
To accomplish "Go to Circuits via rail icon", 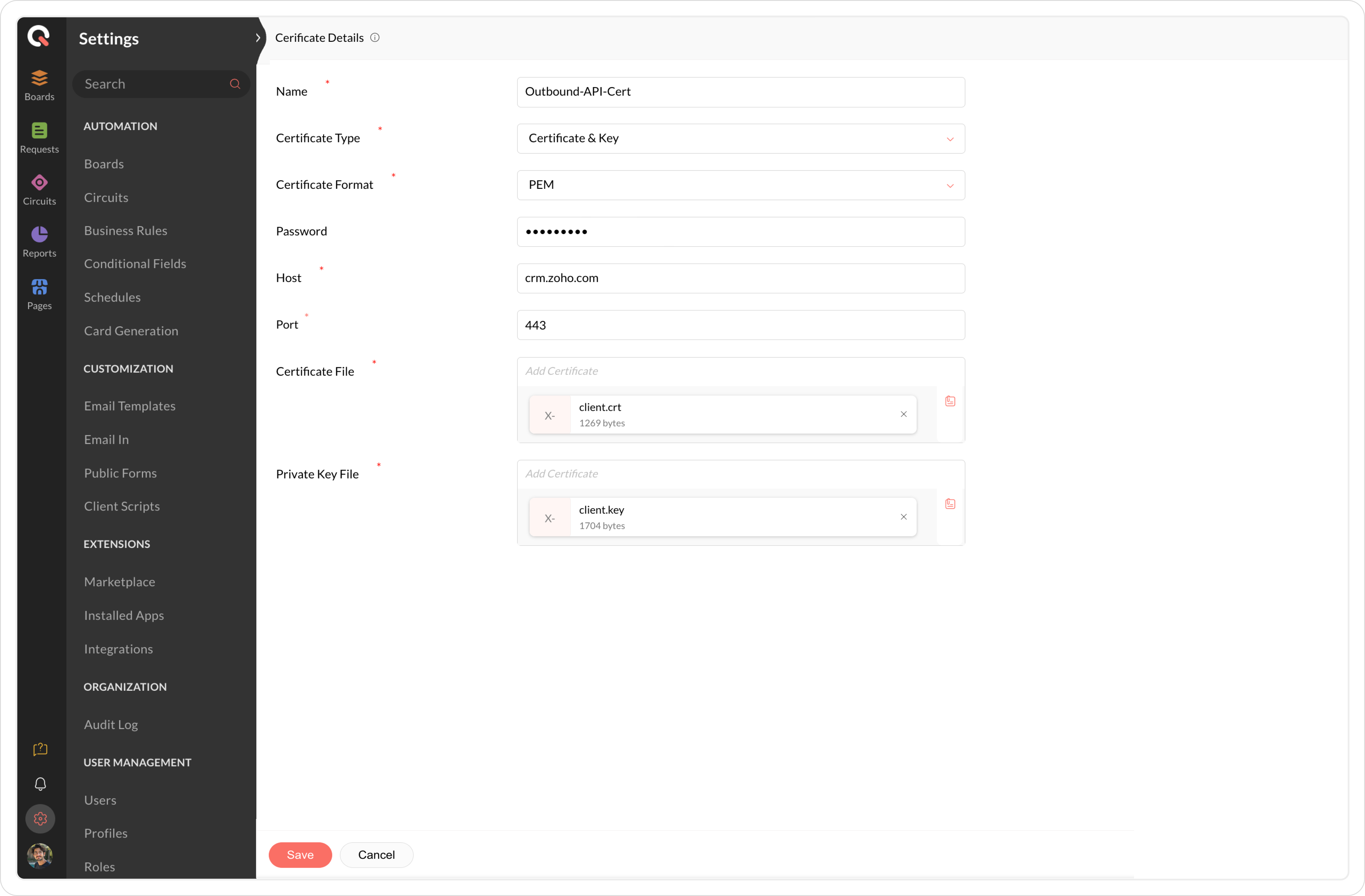I will 39,190.
